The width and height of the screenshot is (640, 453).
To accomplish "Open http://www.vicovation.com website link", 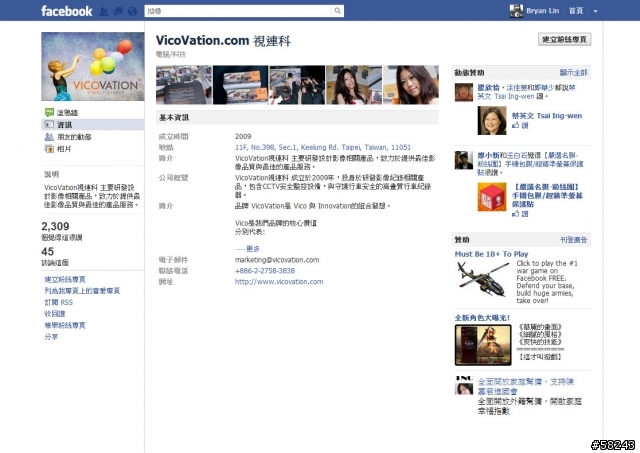I will 279,282.
